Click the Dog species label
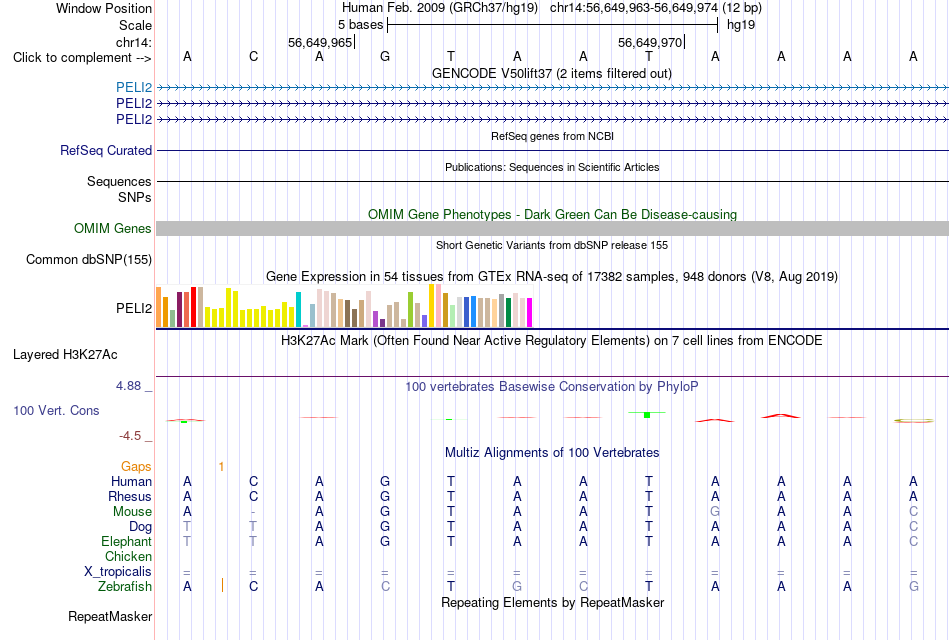Screen dimensions: 950x640 coord(140,527)
